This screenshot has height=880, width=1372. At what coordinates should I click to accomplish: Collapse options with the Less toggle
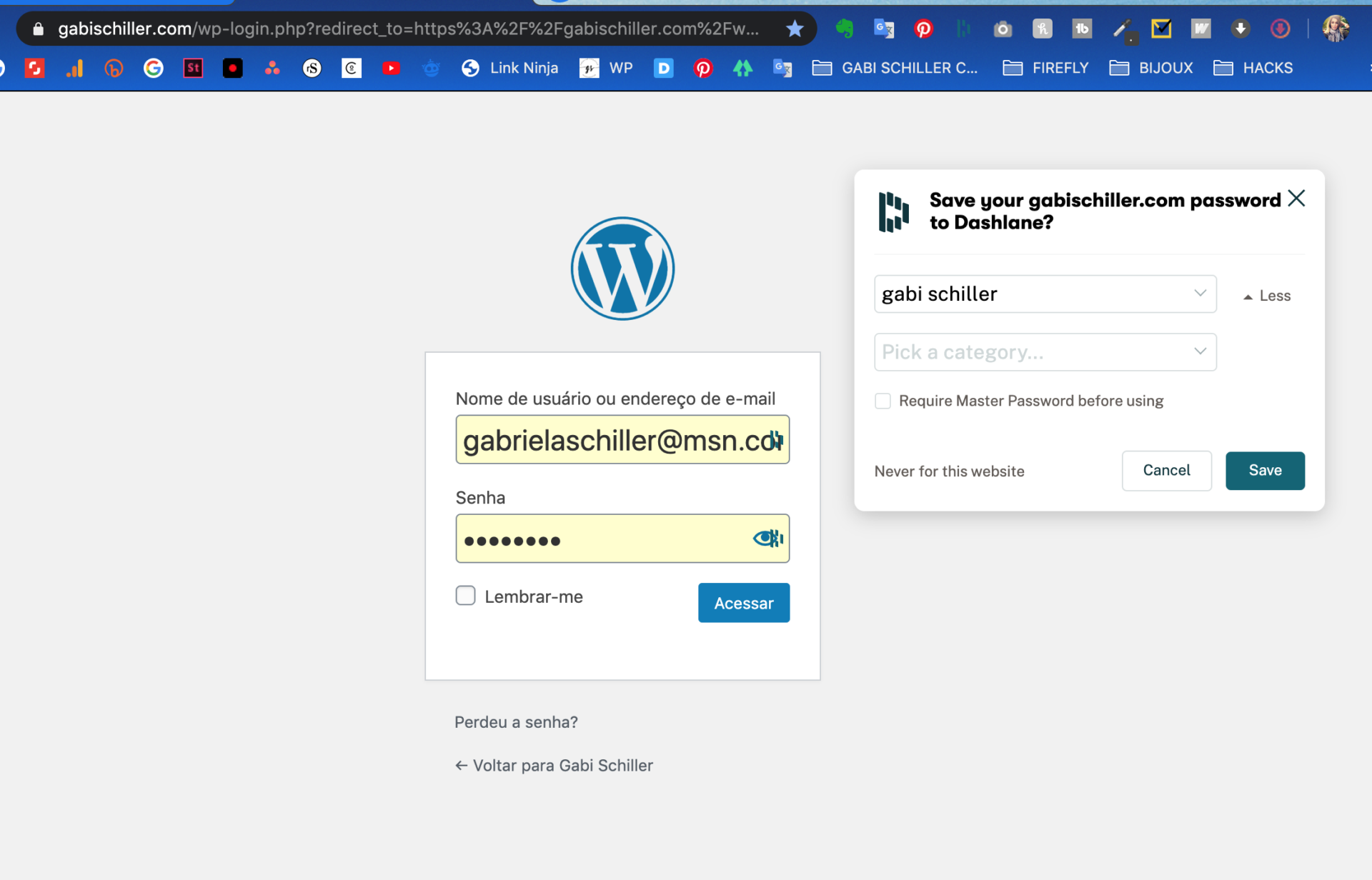1267,296
